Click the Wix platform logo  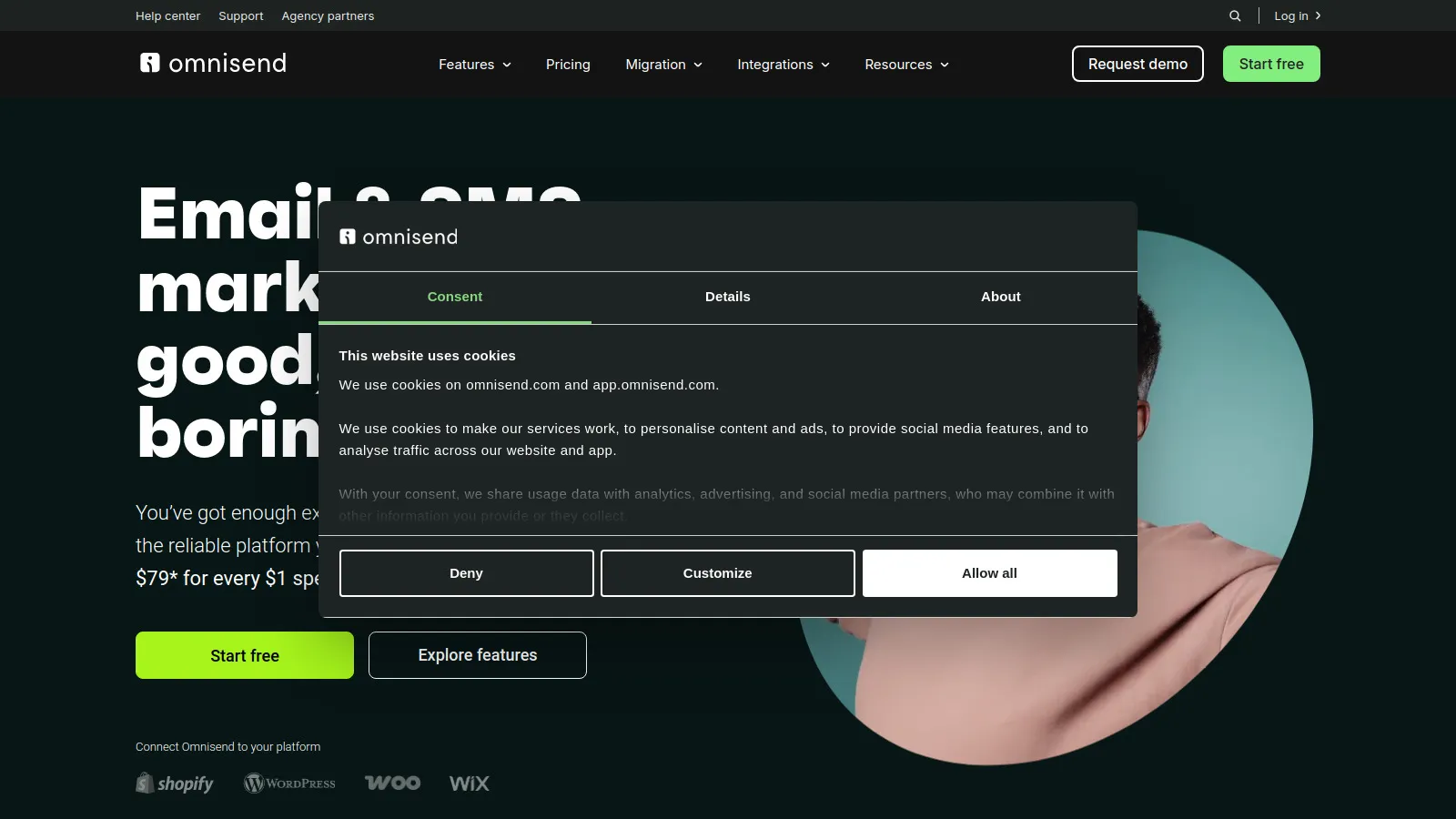tap(469, 784)
